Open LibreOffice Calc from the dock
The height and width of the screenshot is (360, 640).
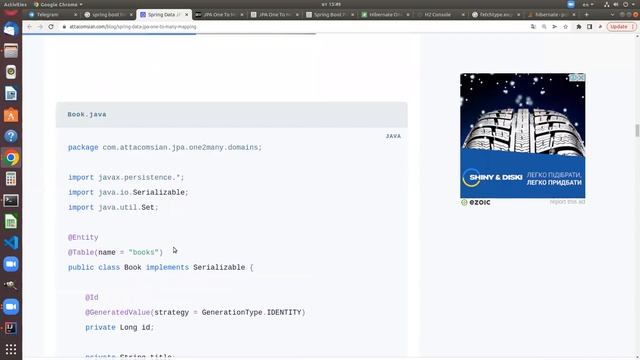coord(11,222)
